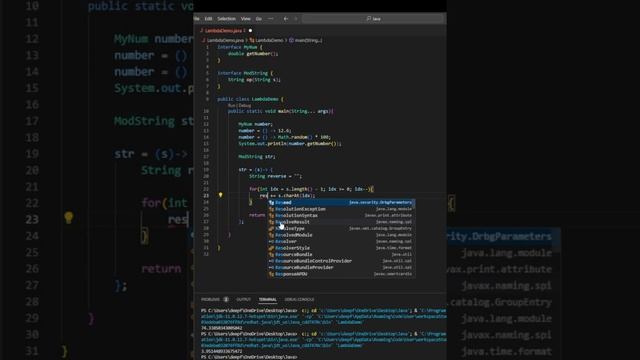
Task: Click line 23 in the editor gutter
Action: point(206,196)
